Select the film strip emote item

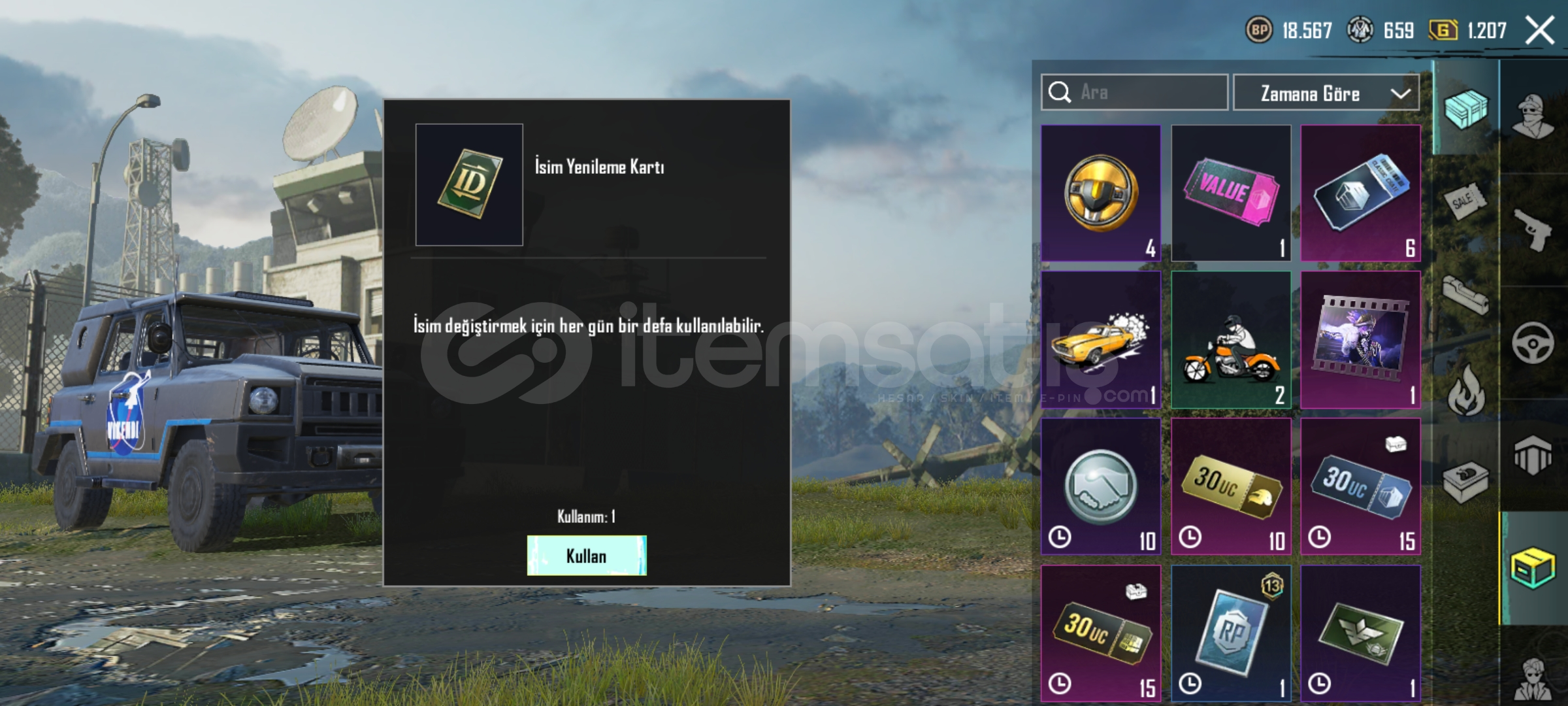pyautogui.click(x=1361, y=340)
